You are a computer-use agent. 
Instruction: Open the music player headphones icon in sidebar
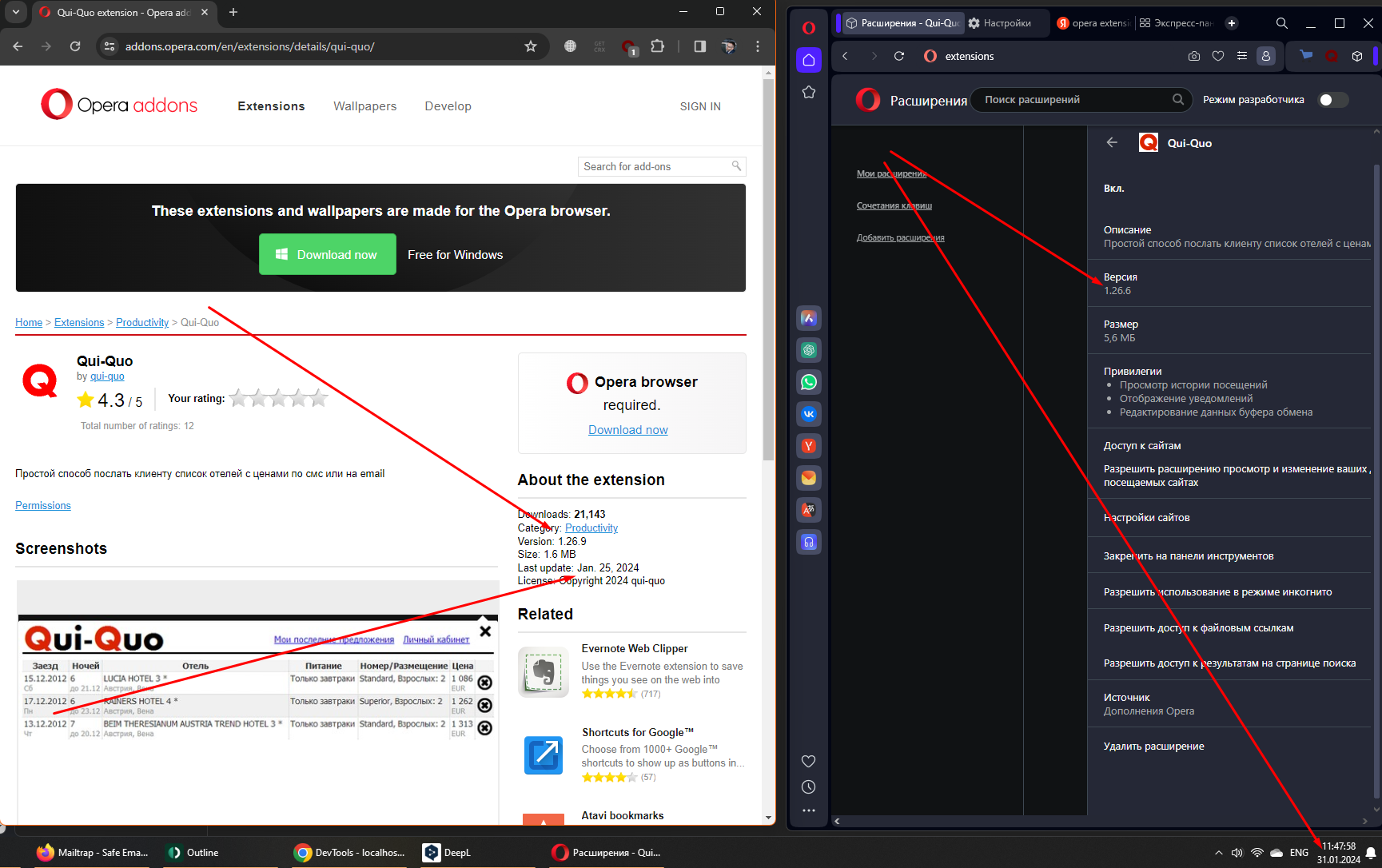click(x=809, y=542)
